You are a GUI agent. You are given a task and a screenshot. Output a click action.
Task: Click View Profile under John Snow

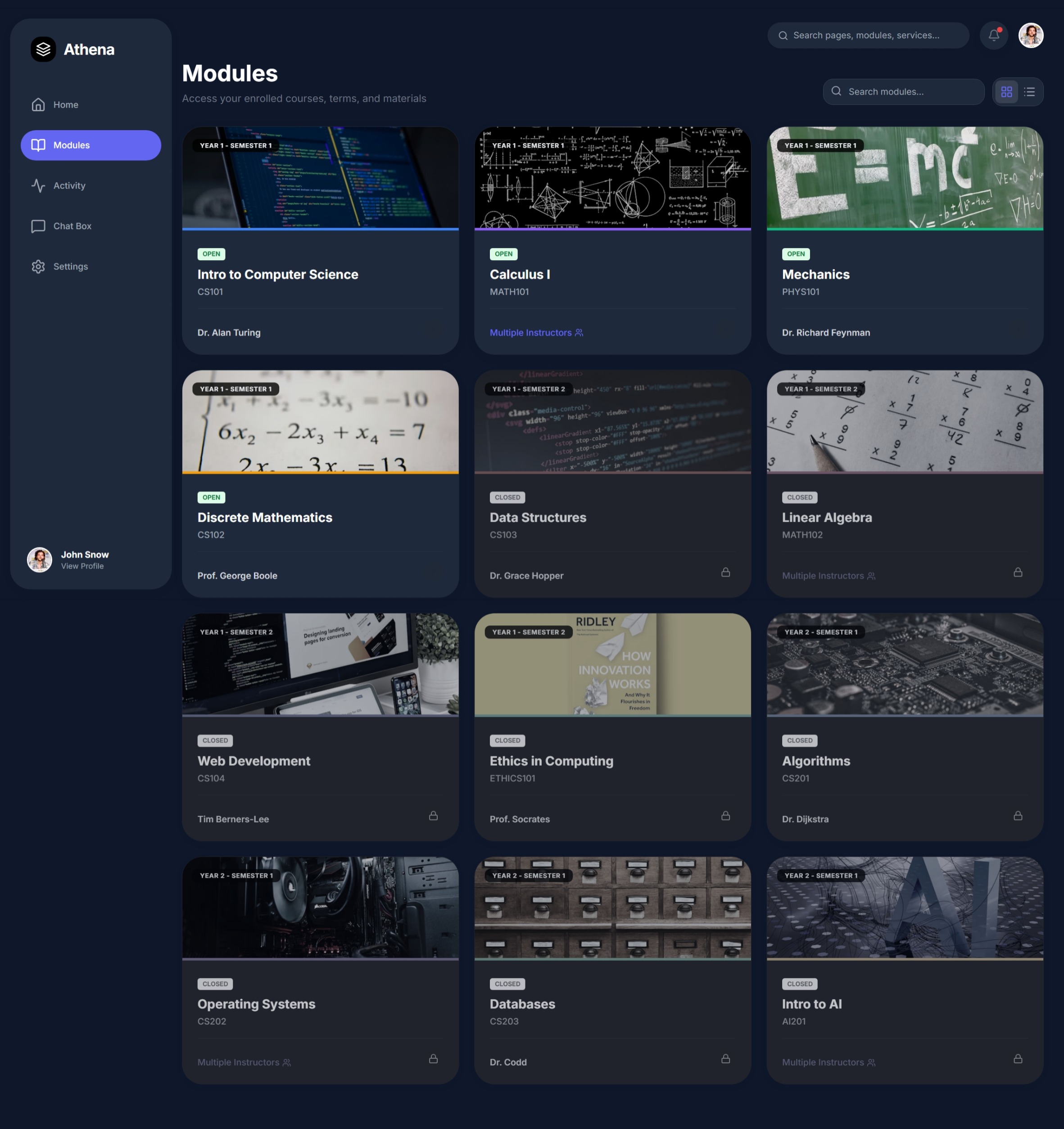coord(82,566)
